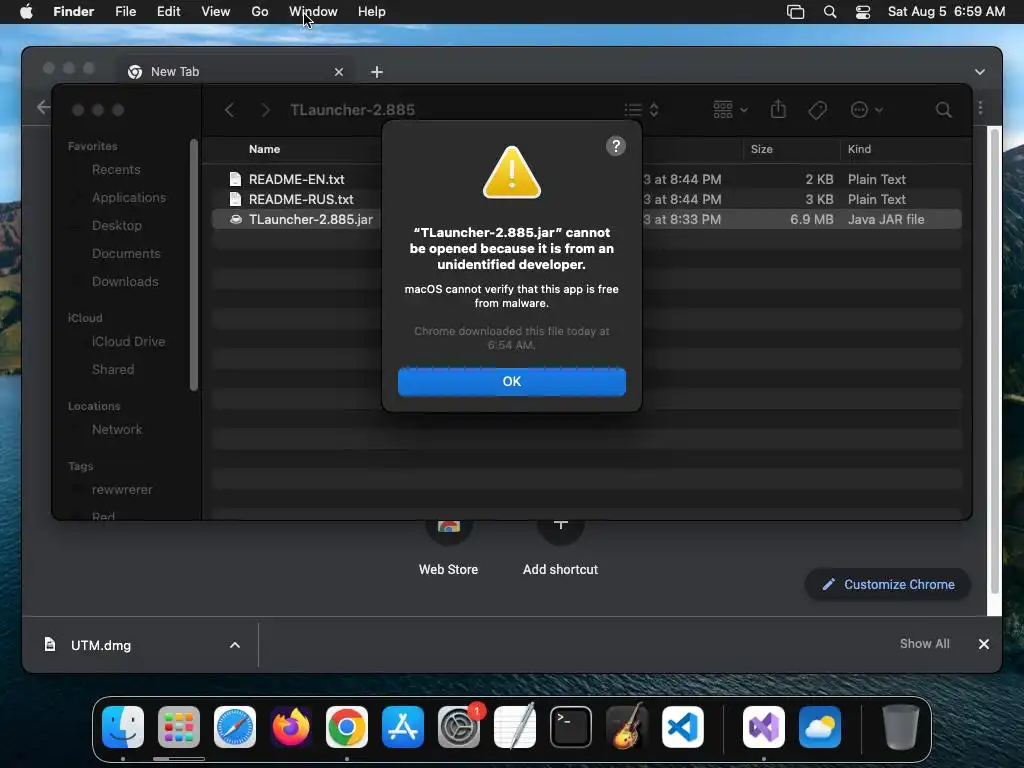Open the Finder menu in menu bar
This screenshot has width=1024, height=768.
[73, 12]
